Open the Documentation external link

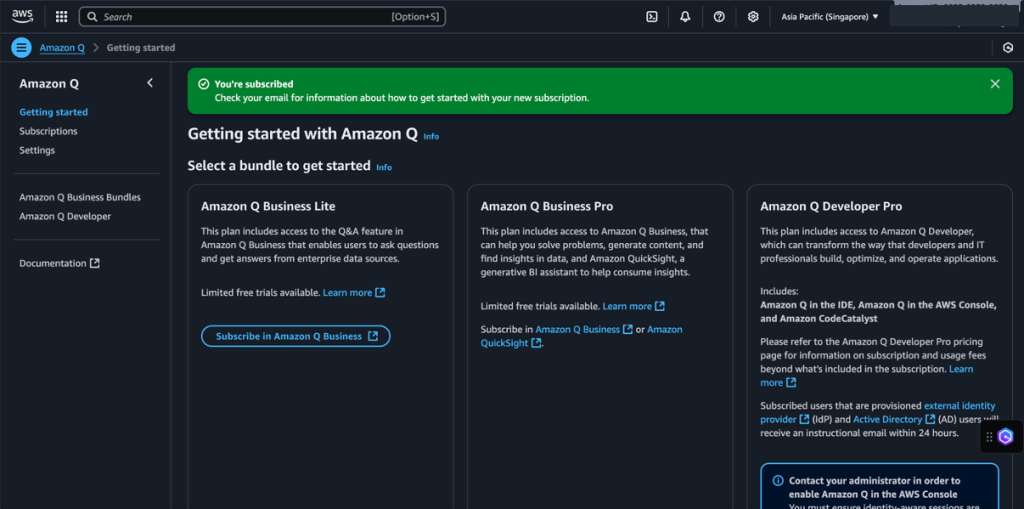59,263
